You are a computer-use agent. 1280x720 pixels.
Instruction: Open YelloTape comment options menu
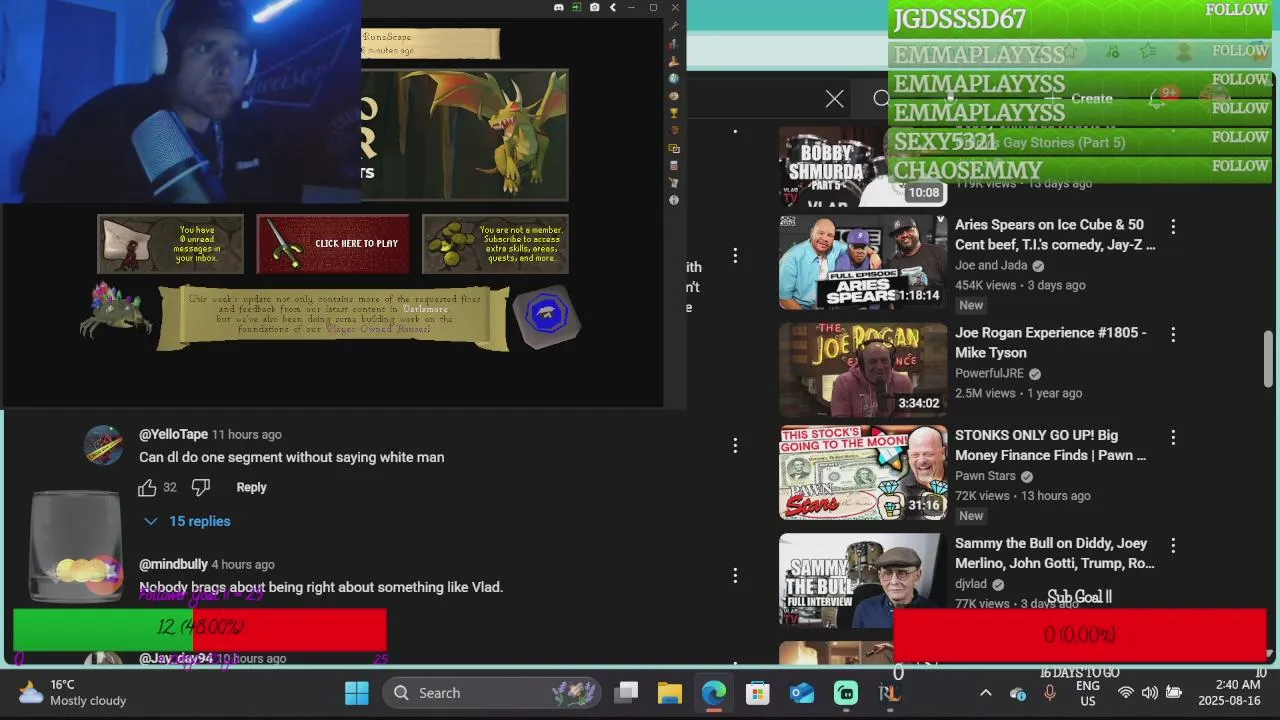(735, 445)
